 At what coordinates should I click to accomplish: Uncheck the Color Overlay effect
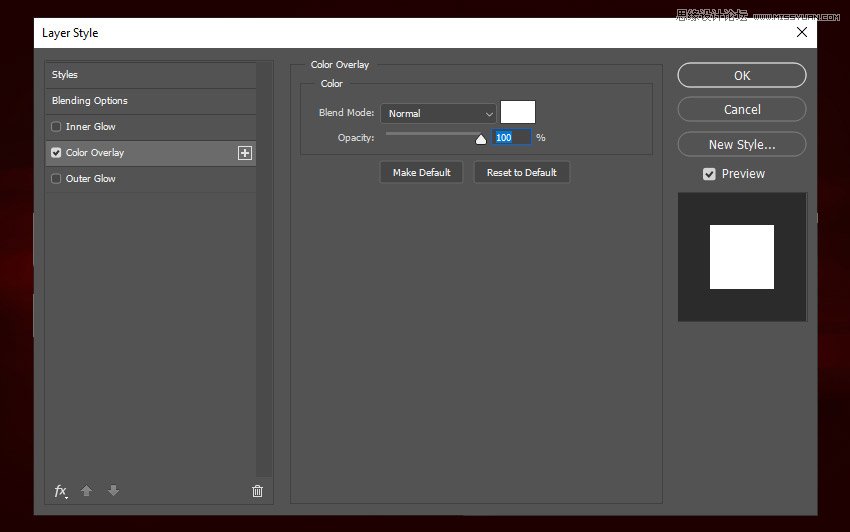tap(56, 153)
